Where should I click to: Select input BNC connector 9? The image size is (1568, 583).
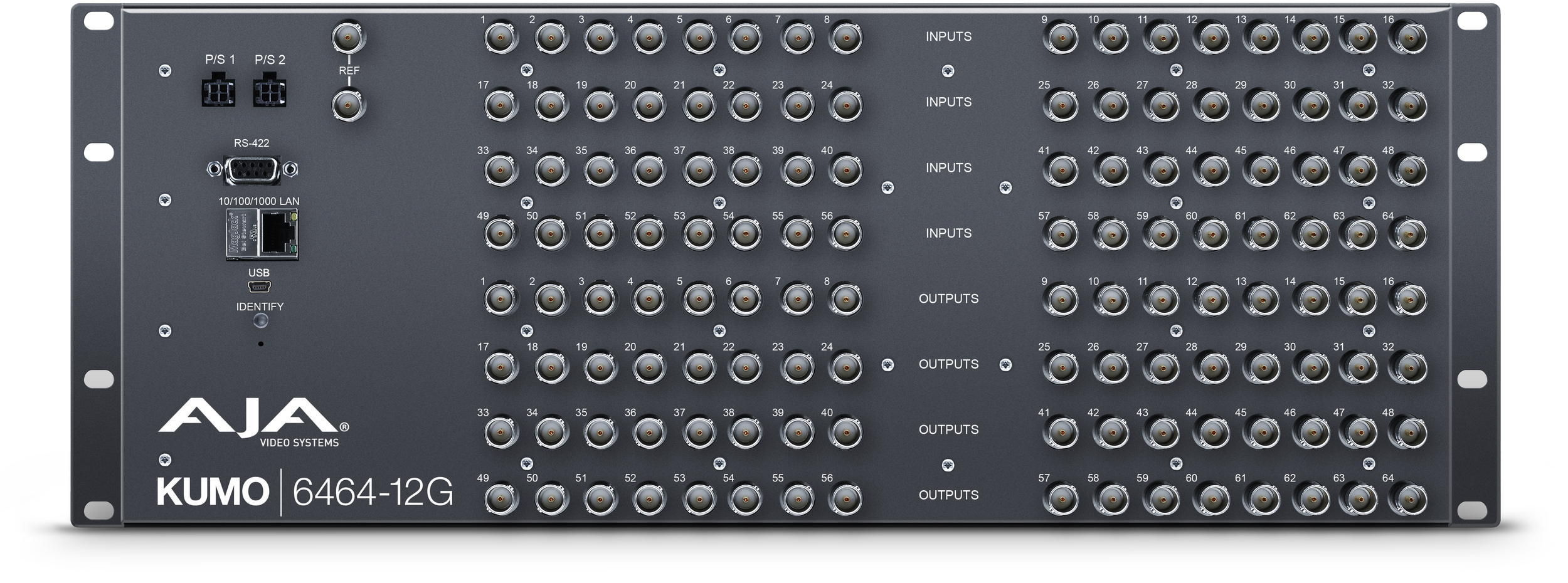[1062, 39]
